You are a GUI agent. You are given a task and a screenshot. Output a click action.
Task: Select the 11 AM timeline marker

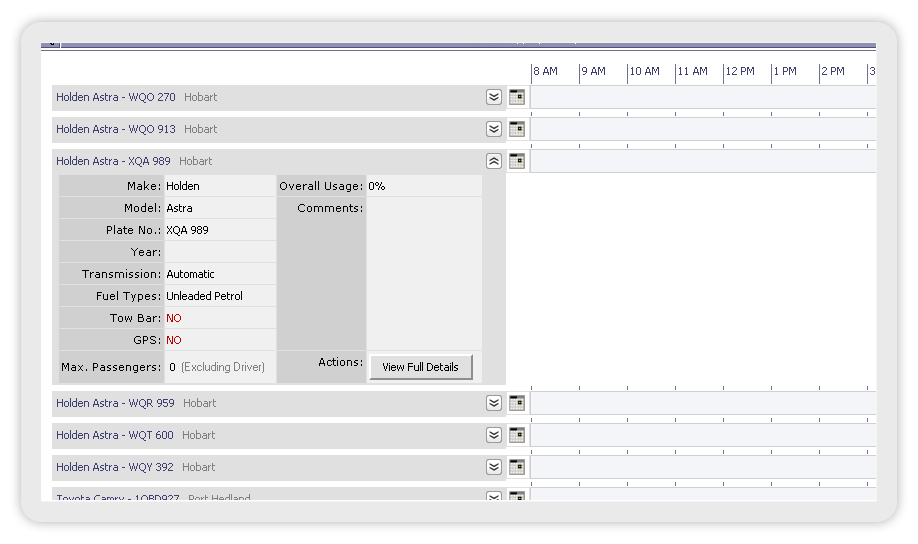pos(692,71)
